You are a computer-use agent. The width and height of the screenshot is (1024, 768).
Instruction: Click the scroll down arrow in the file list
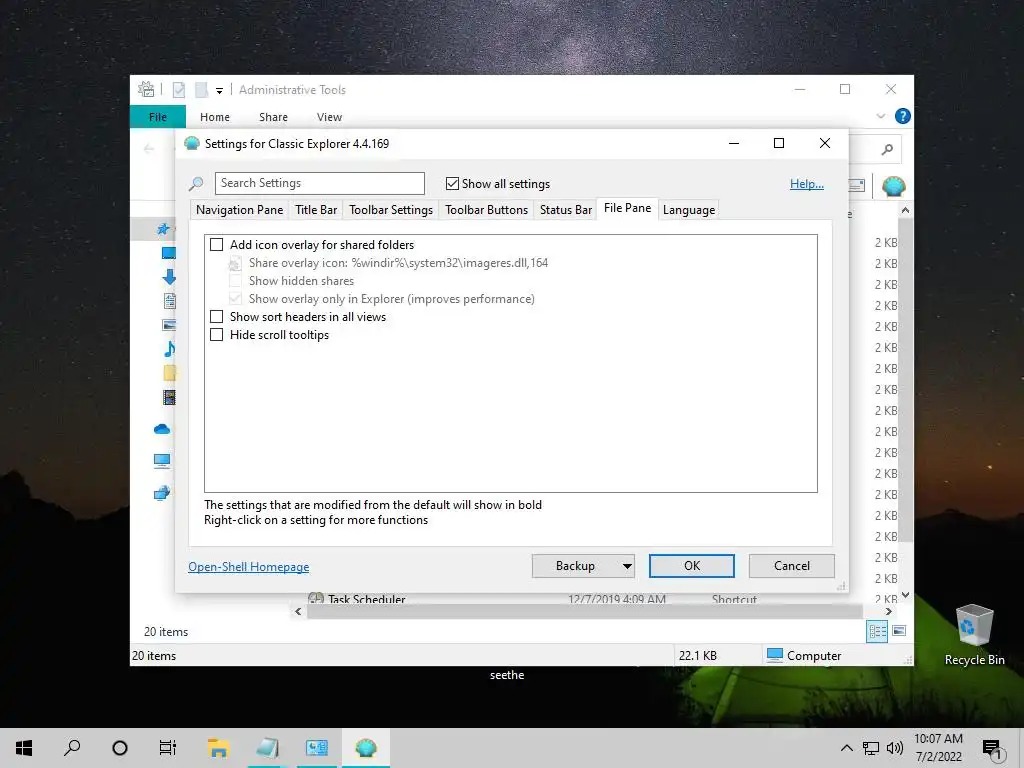pos(905,595)
